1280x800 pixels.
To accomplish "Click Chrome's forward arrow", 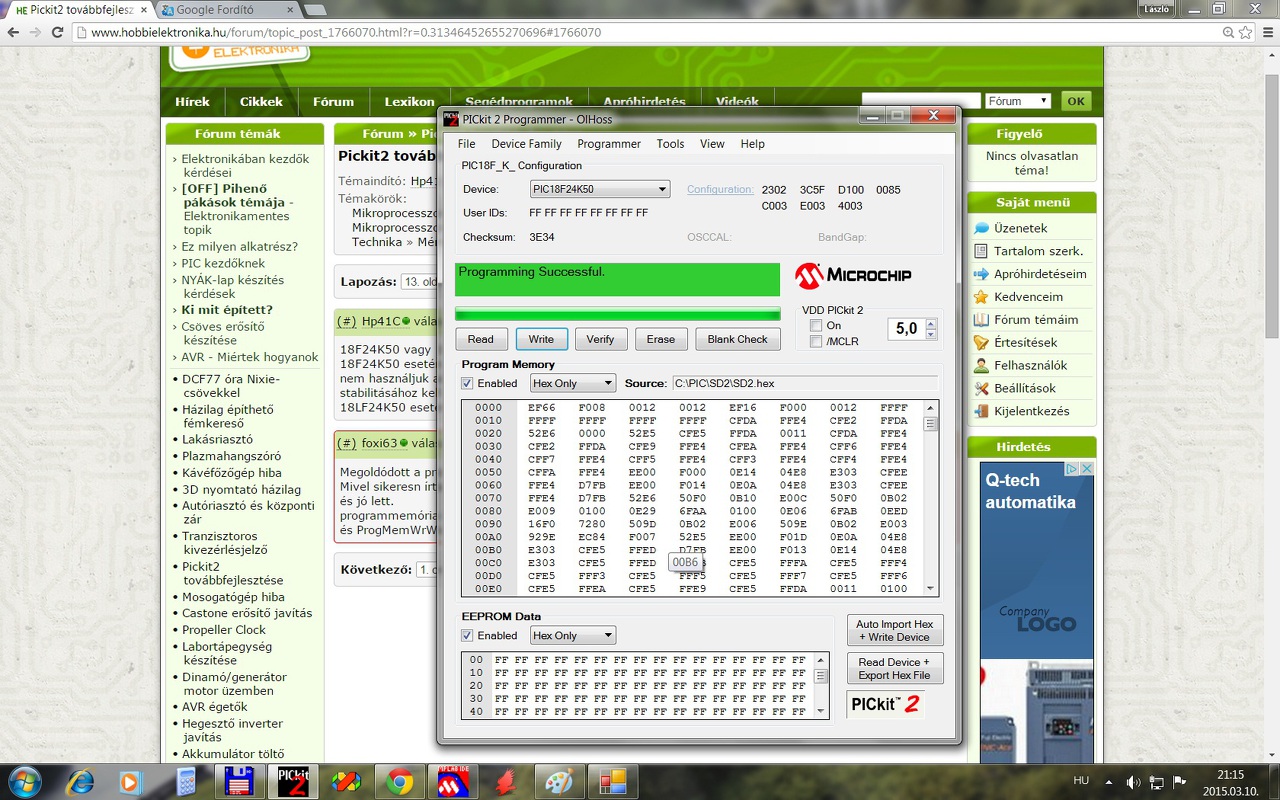I will point(37,32).
